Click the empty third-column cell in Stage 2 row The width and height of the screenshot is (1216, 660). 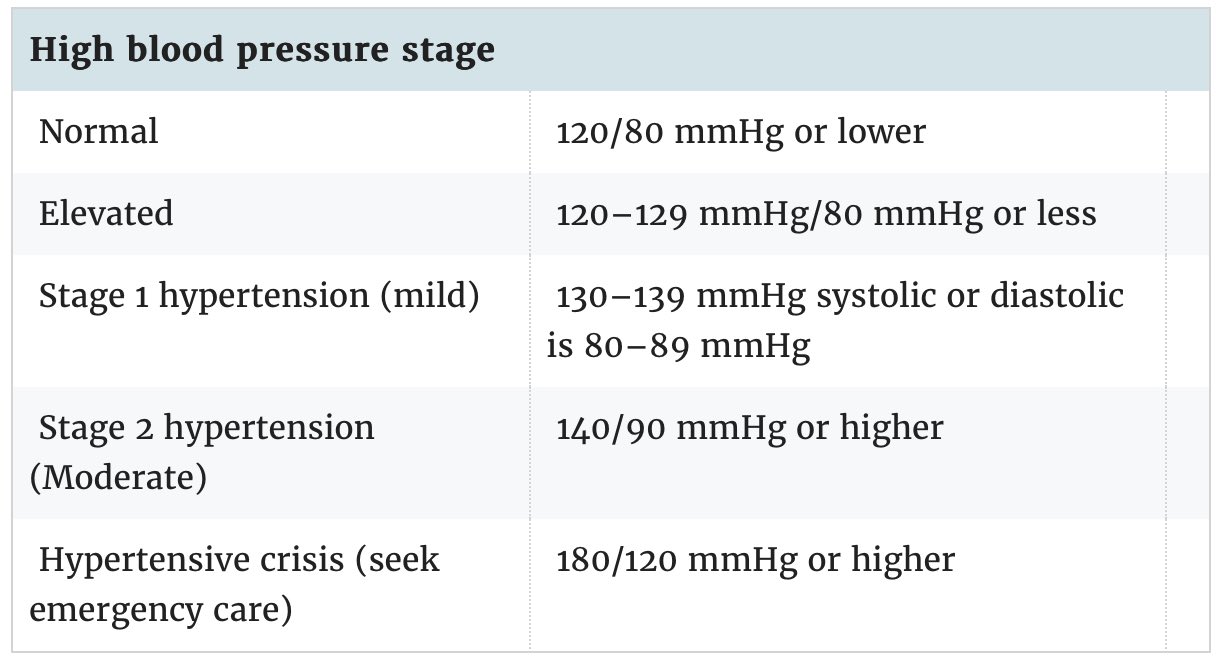point(1185,452)
